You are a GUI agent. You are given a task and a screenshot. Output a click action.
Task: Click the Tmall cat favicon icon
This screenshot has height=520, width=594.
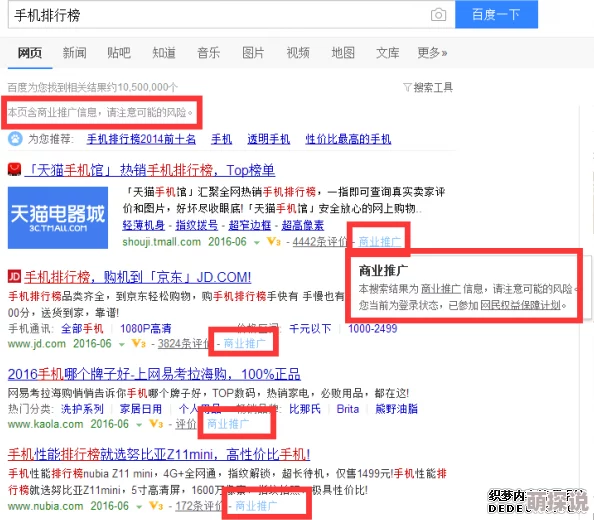[14, 170]
